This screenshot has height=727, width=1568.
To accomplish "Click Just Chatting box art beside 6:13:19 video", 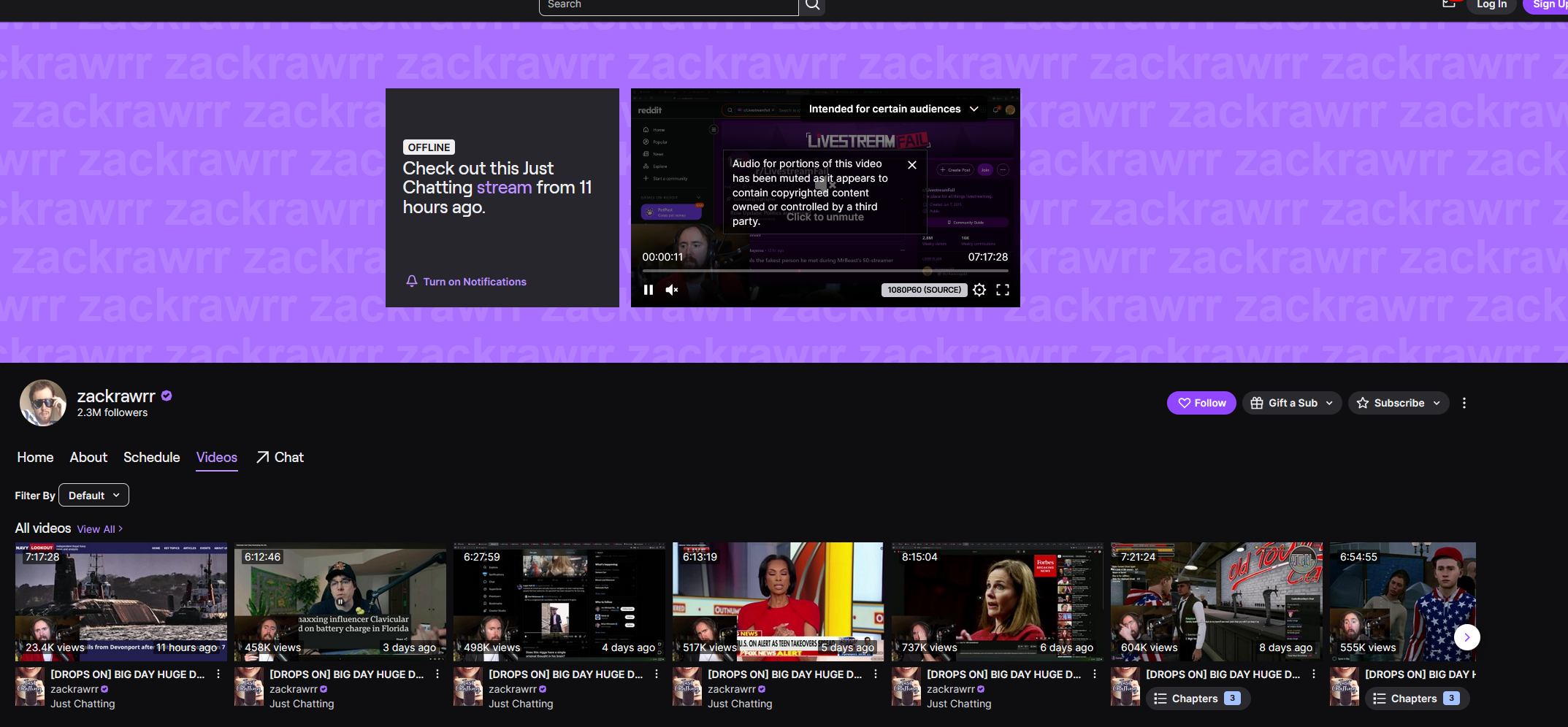I will [687, 686].
